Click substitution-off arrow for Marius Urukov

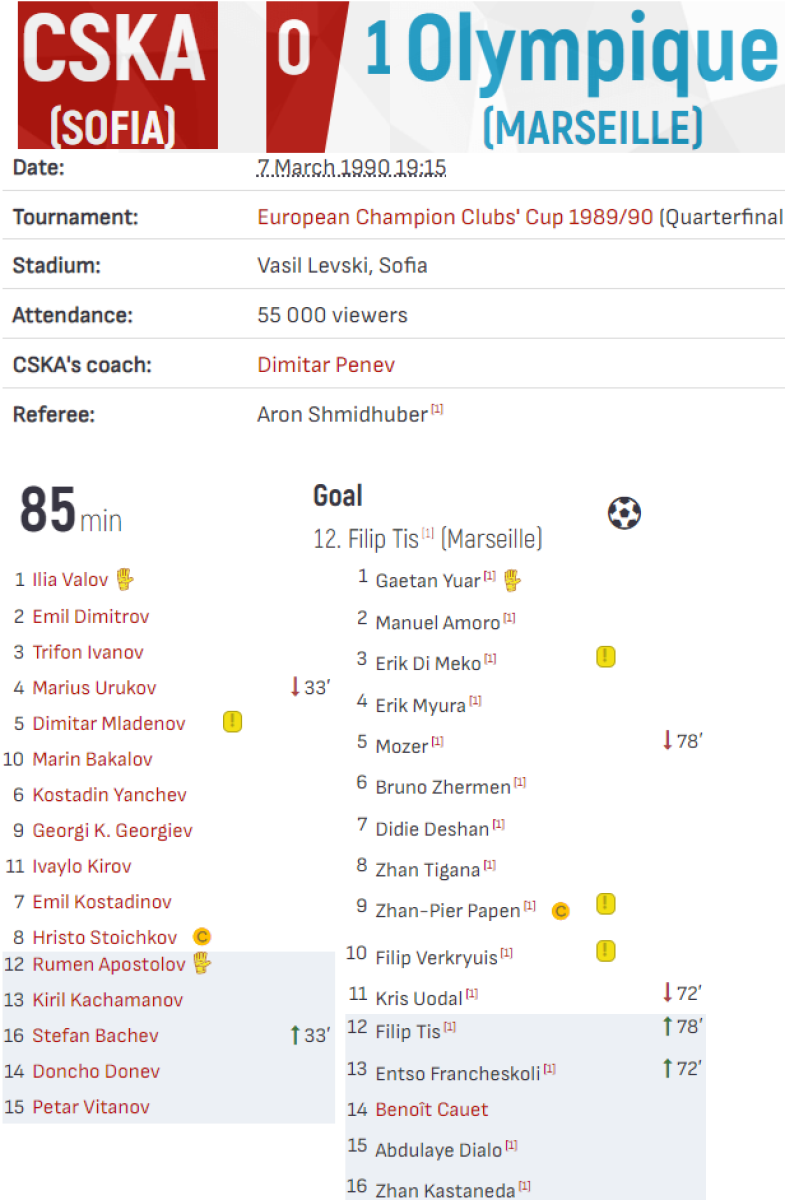click(x=294, y=687)
